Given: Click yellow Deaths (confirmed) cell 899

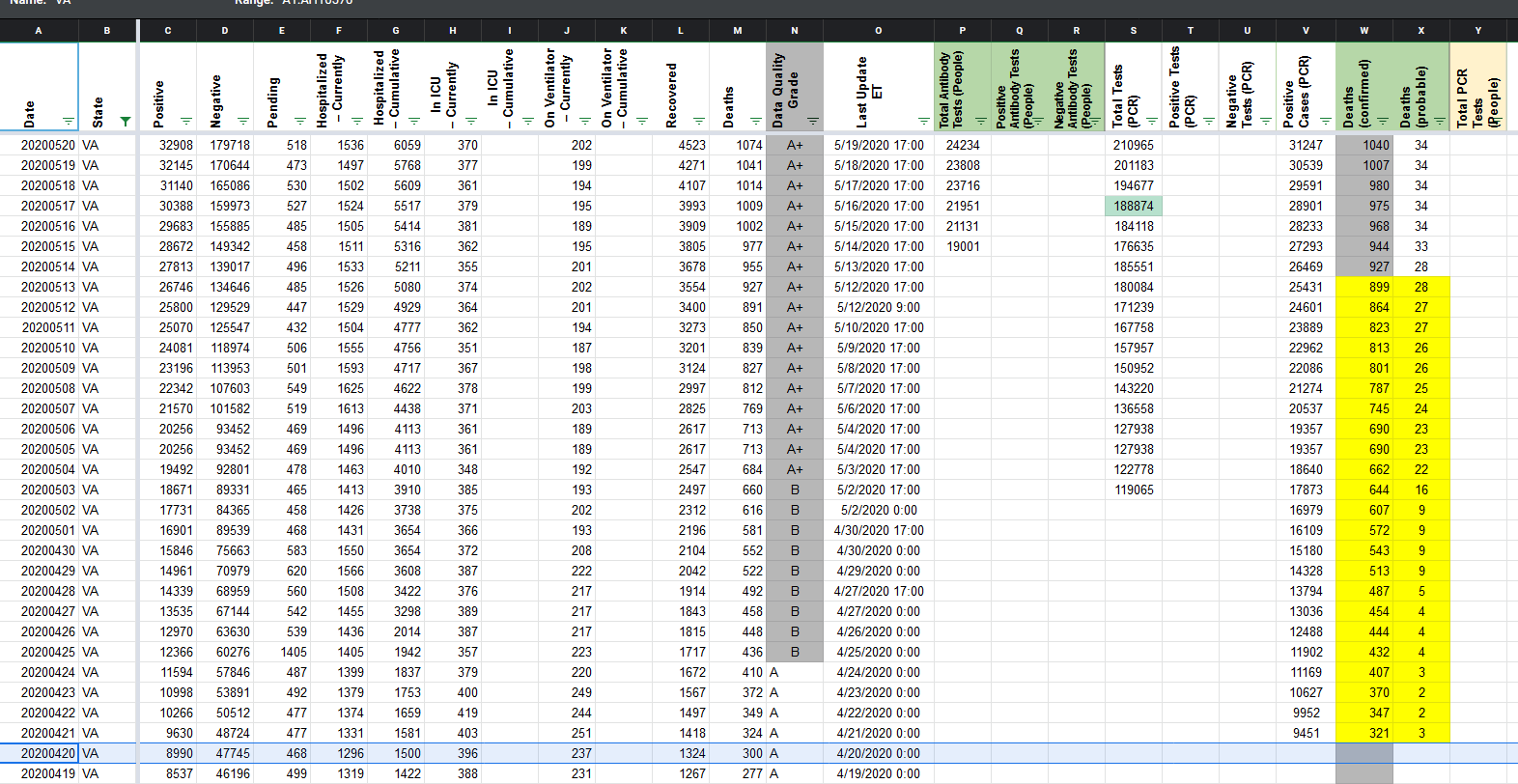Looking at the screenshot, I should (1364, 287).
